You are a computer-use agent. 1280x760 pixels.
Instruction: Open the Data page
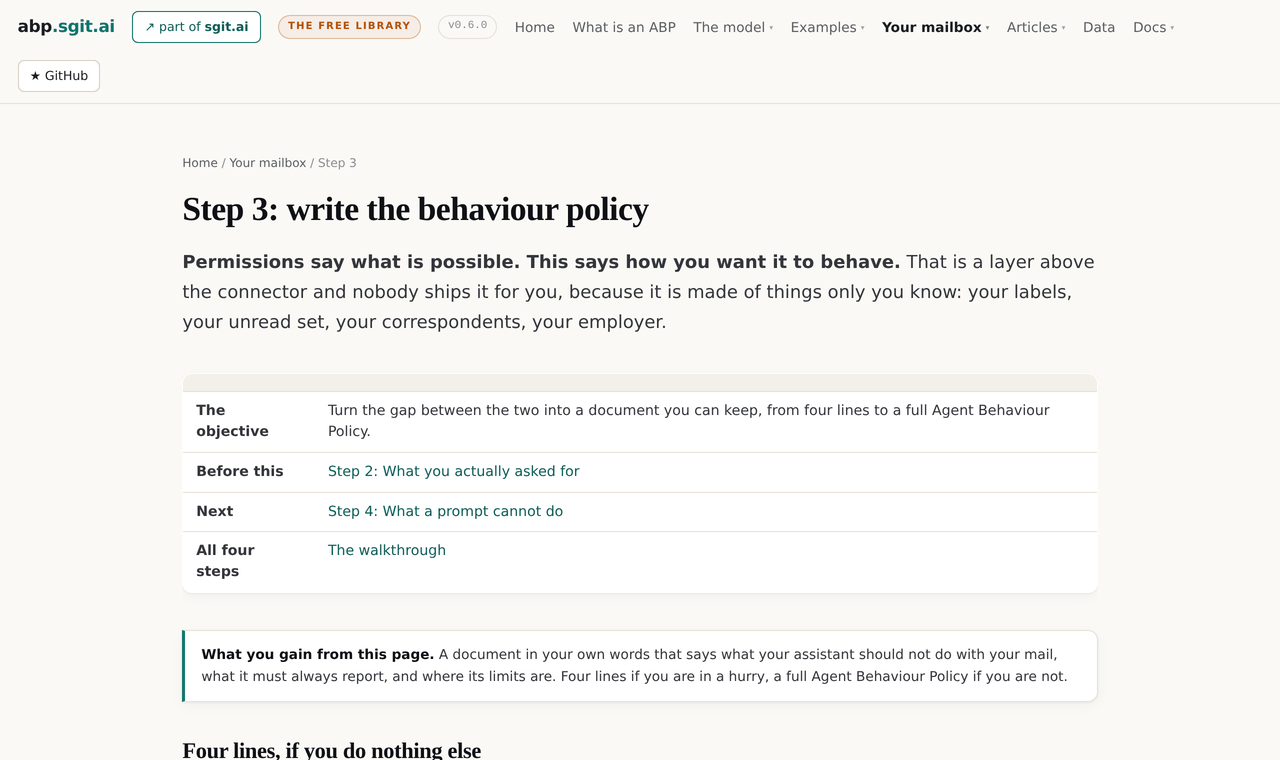tap(1098, 27)
